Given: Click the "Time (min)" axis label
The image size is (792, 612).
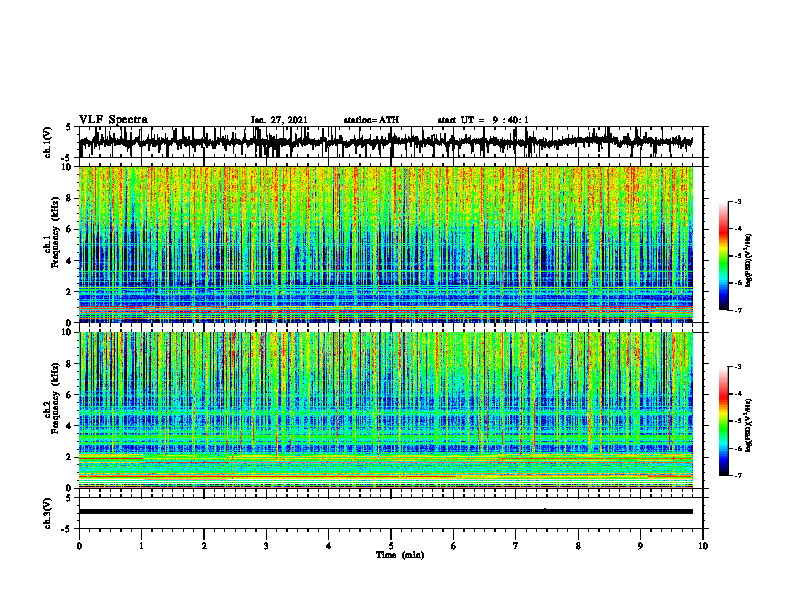Looking at the screenshot, I should tap(400, 555).
